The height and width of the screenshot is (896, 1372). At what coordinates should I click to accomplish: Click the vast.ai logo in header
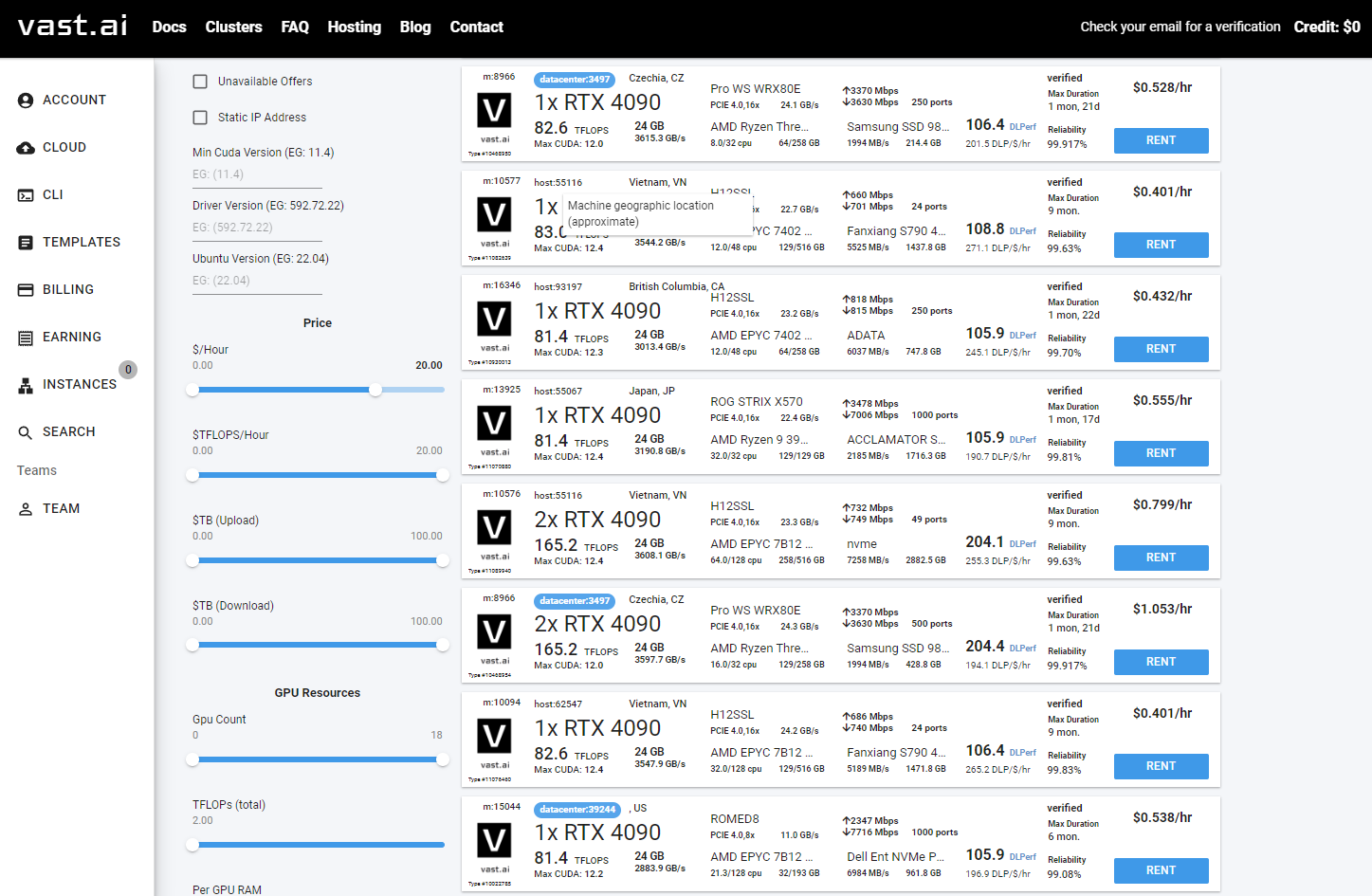click(x=72, y=26)
